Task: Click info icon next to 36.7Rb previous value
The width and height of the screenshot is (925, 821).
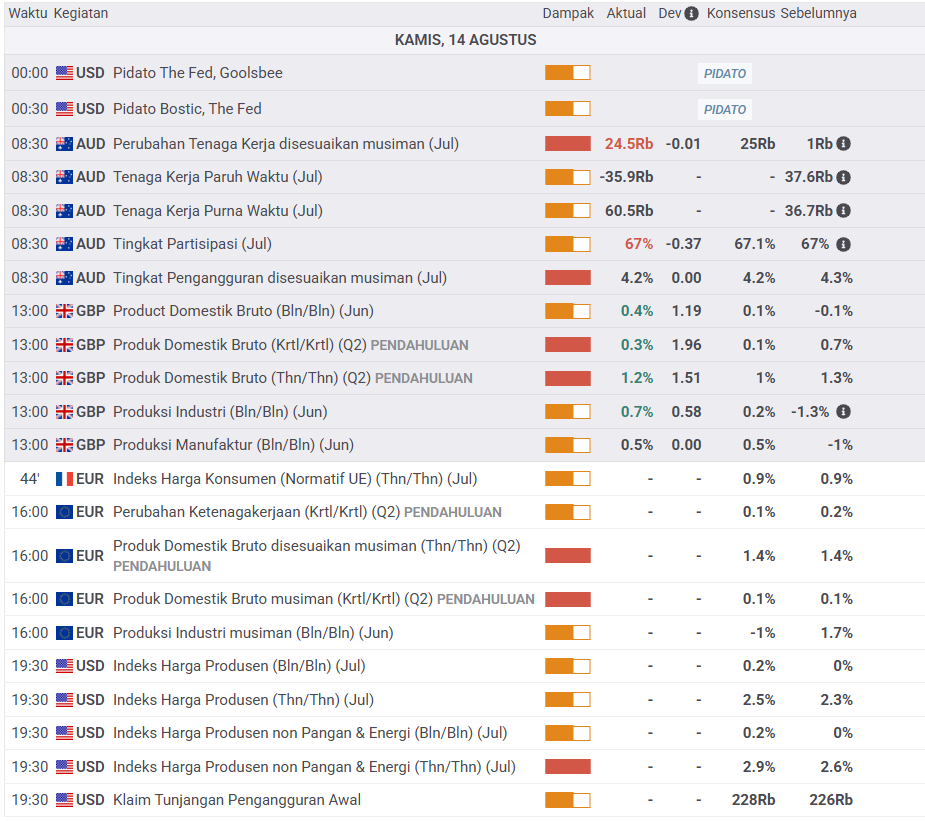Action: click(843, 211)
